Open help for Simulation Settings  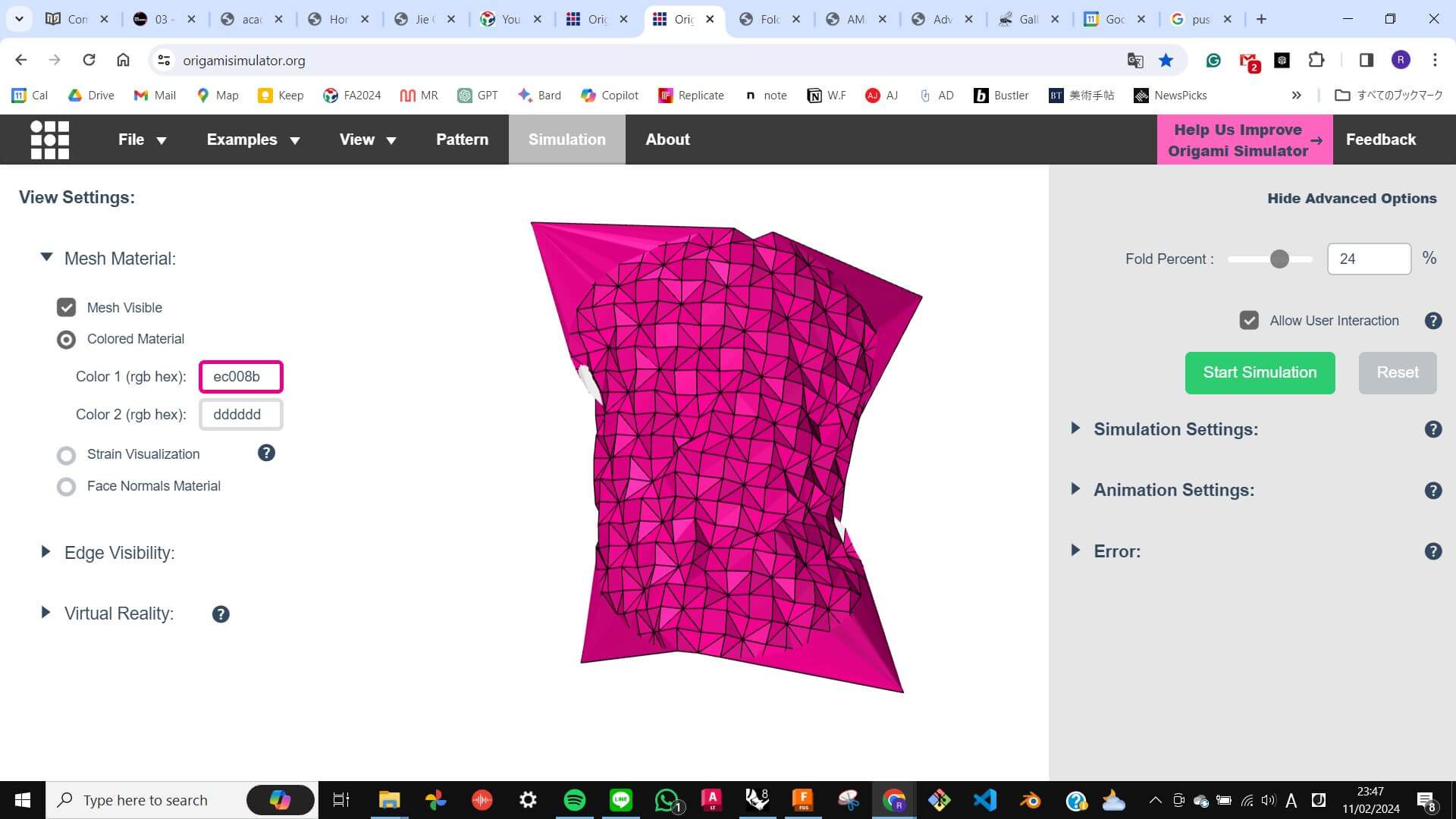pos(1432,429)
